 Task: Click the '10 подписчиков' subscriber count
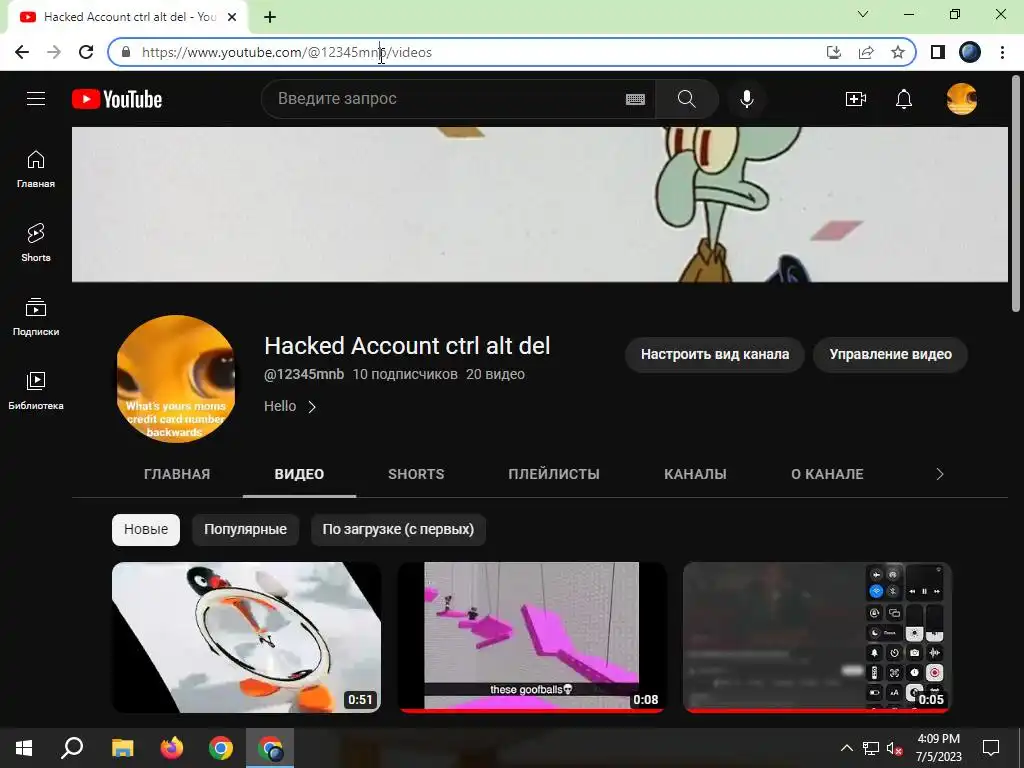(x=405, y=374)
